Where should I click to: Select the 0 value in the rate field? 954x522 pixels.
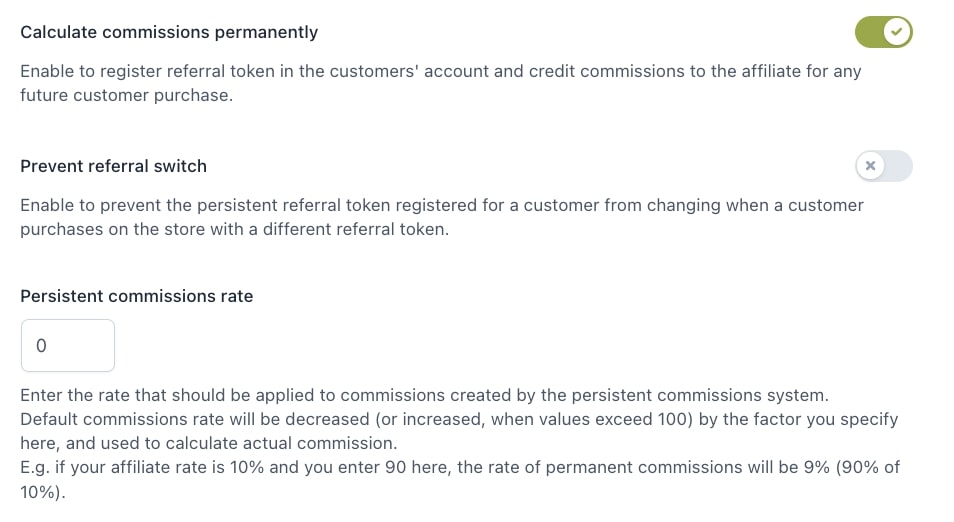(x=41, y=346)
